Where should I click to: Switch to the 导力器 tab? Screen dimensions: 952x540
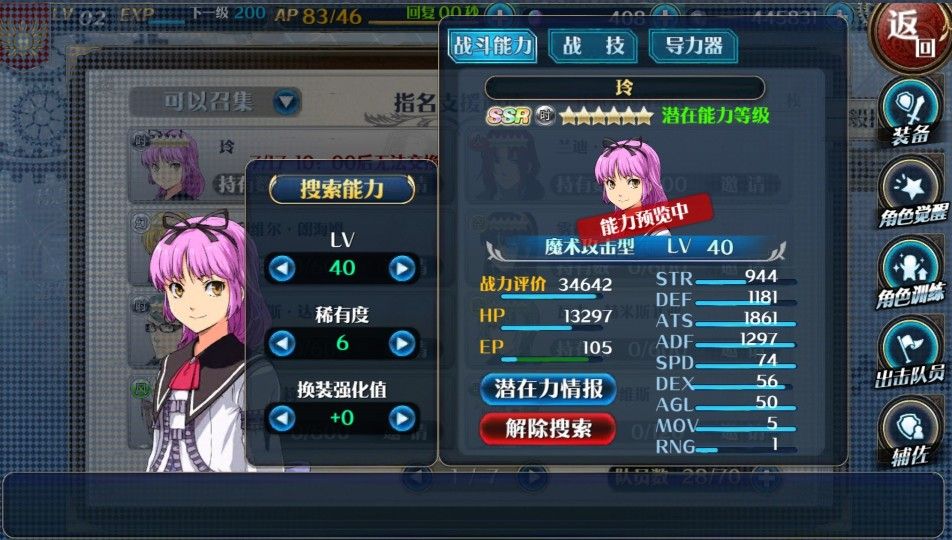[693, 46]
